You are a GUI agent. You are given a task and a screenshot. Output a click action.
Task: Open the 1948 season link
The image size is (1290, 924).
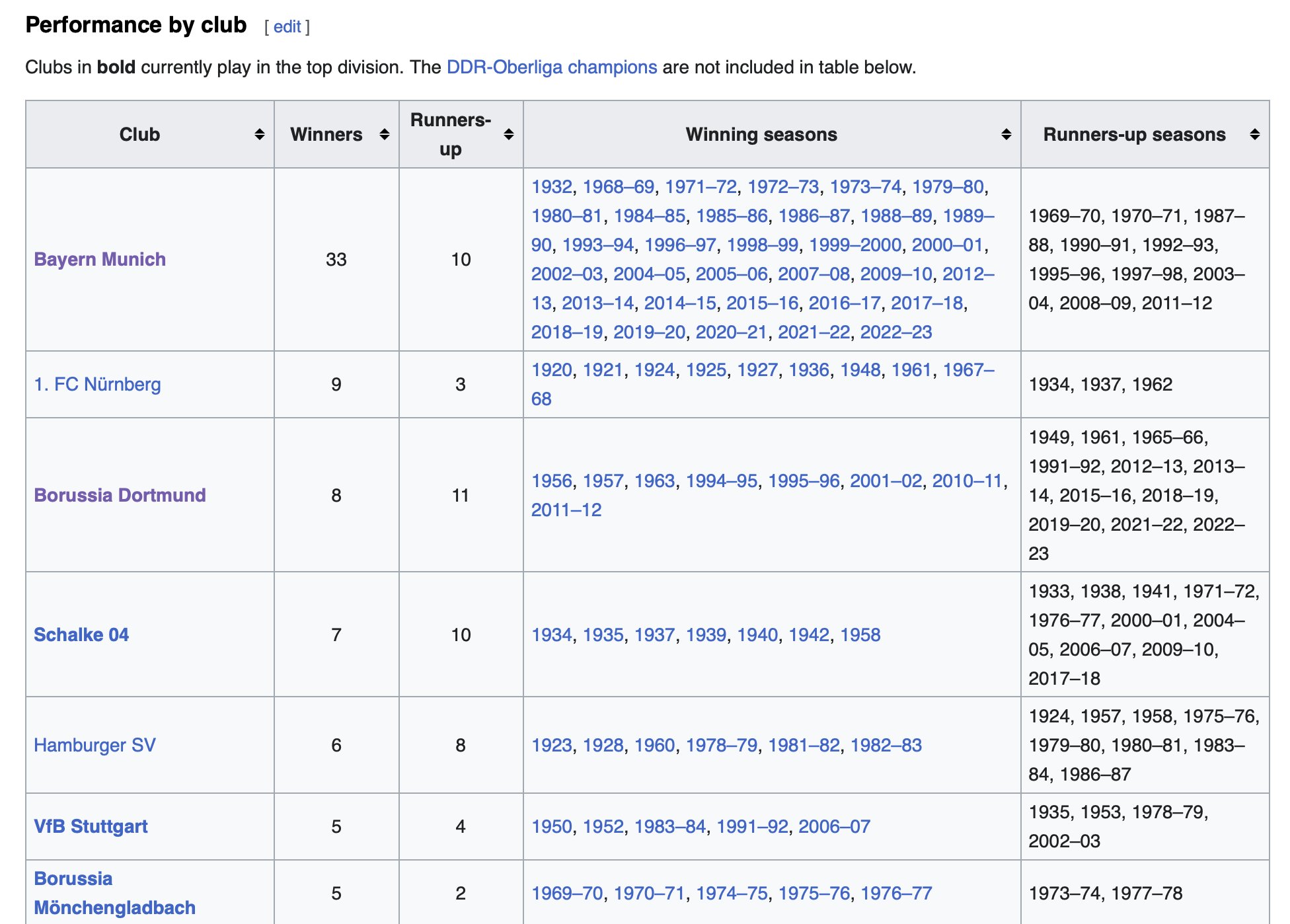[x=860, y=369]
